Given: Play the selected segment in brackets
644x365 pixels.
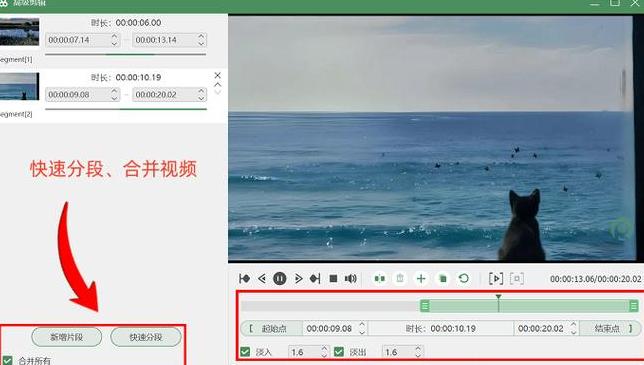Looking at the screenshot, I should [496, 279].
